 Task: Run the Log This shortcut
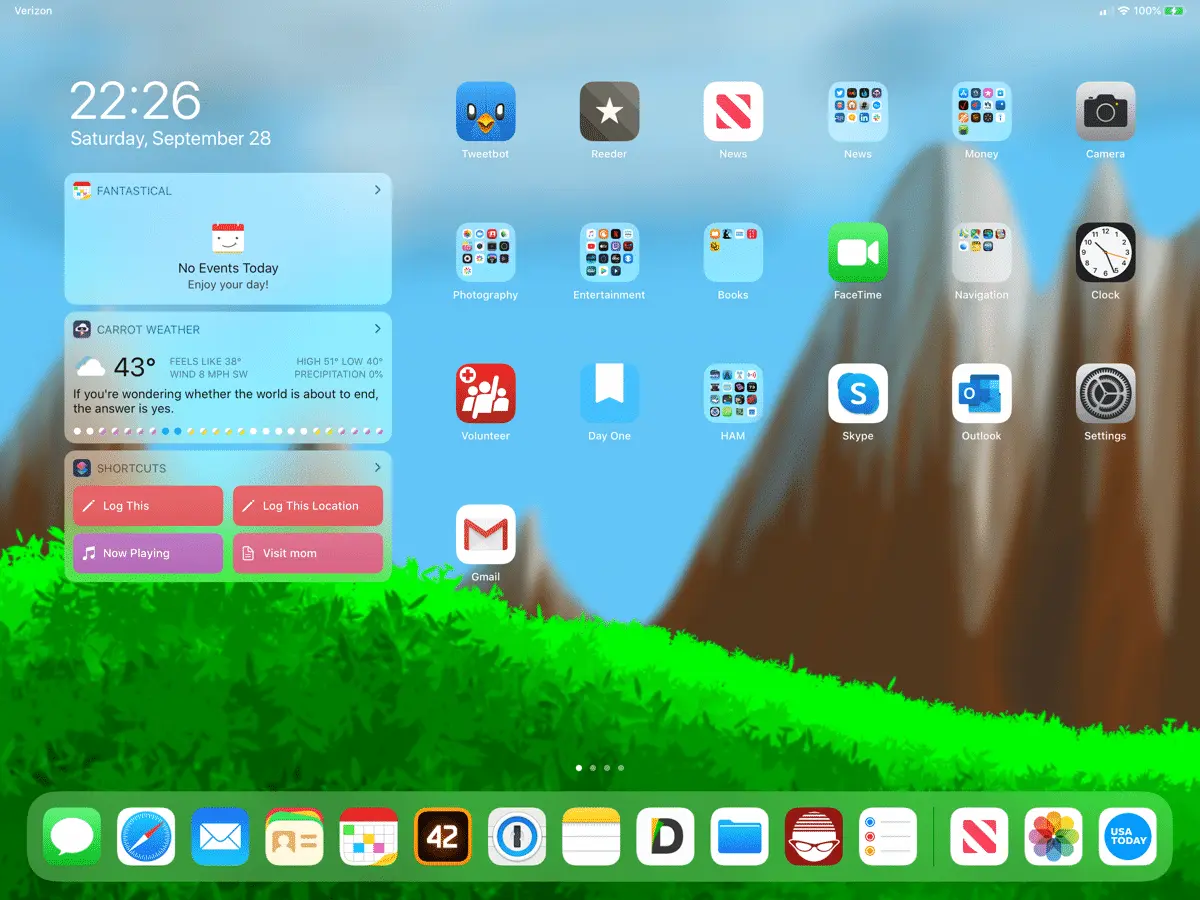[148, 506]
